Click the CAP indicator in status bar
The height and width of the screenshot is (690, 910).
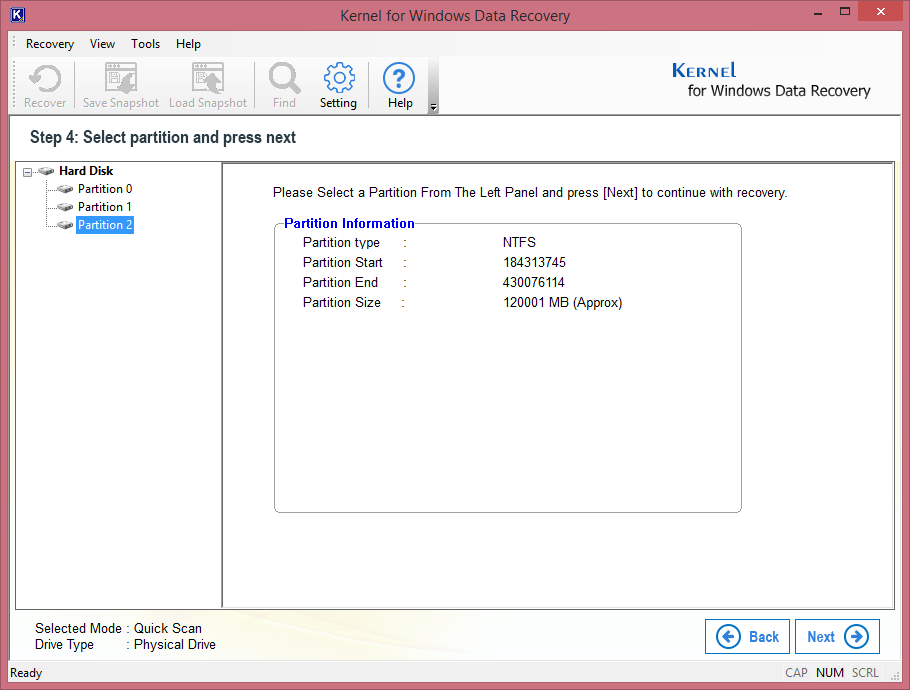click(x=796, y=673)
